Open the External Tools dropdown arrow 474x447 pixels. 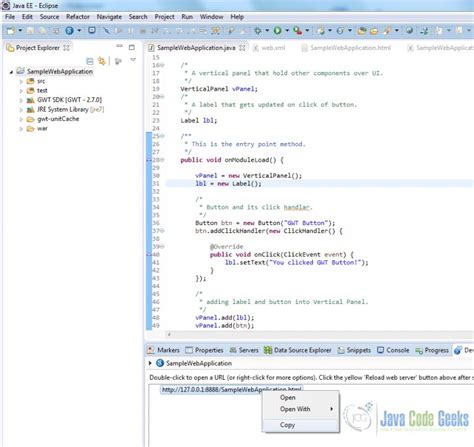[307, 31]
